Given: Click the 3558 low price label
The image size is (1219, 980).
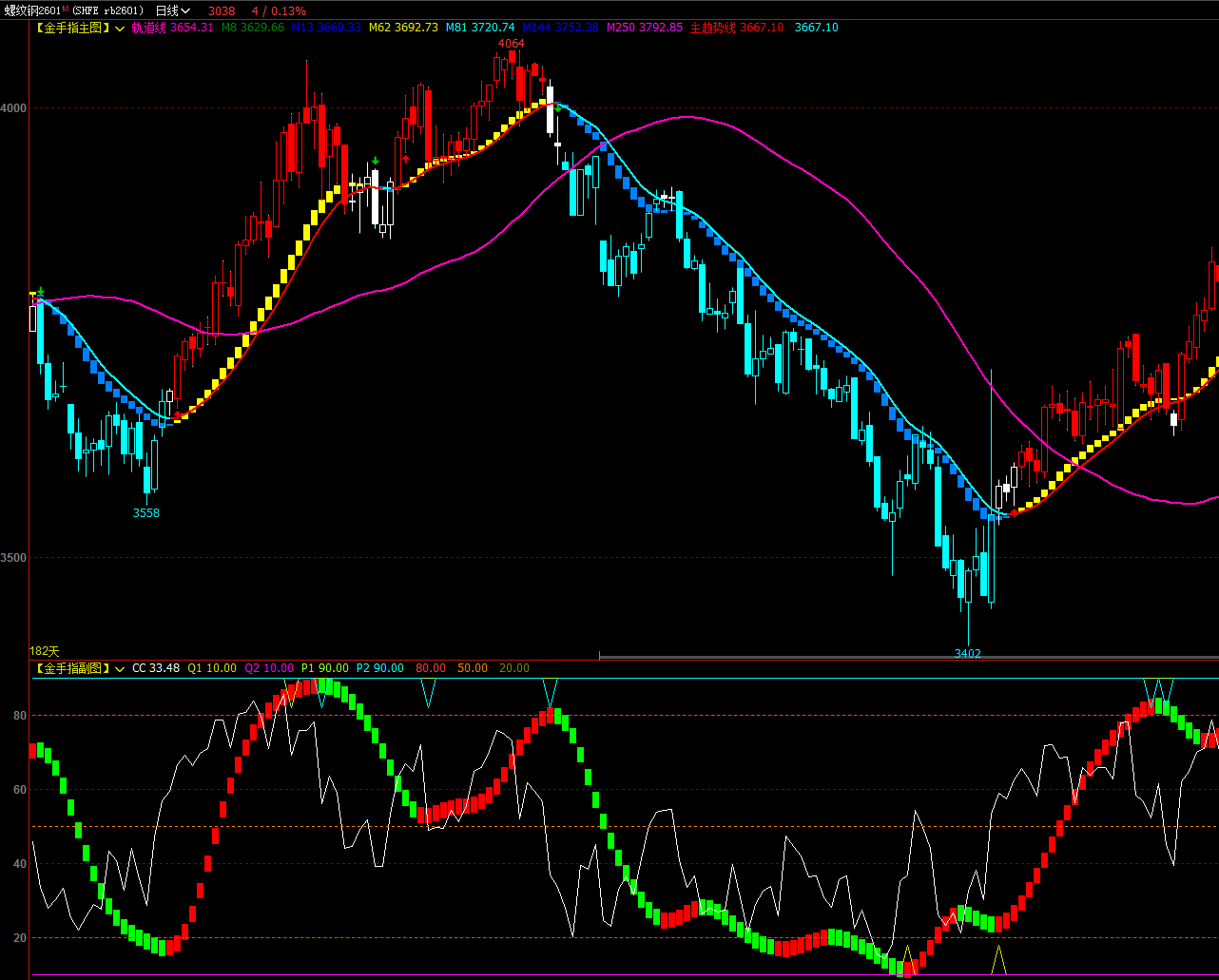Looking at the screenshot, I should 145,512.
